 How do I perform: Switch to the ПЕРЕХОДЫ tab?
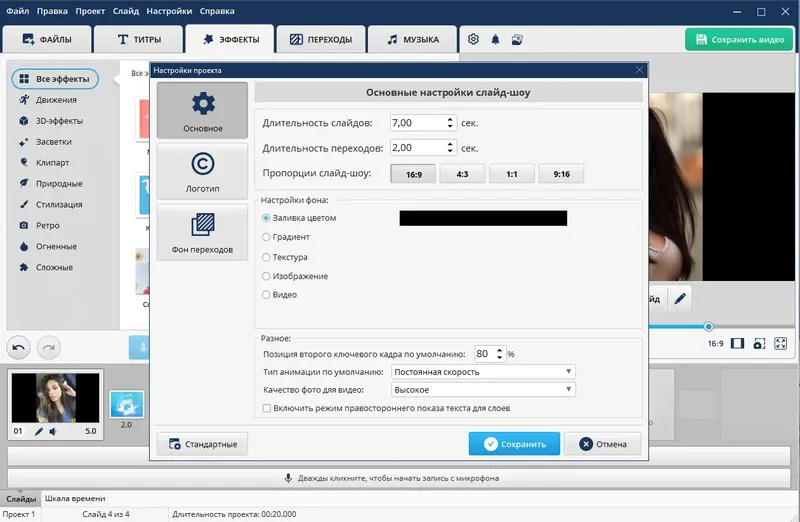pyautogui.click(x=321, y=39)
